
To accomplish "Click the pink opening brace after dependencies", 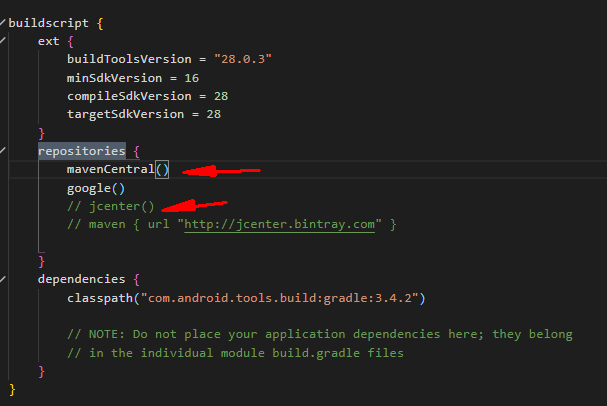I will (136, 279).
